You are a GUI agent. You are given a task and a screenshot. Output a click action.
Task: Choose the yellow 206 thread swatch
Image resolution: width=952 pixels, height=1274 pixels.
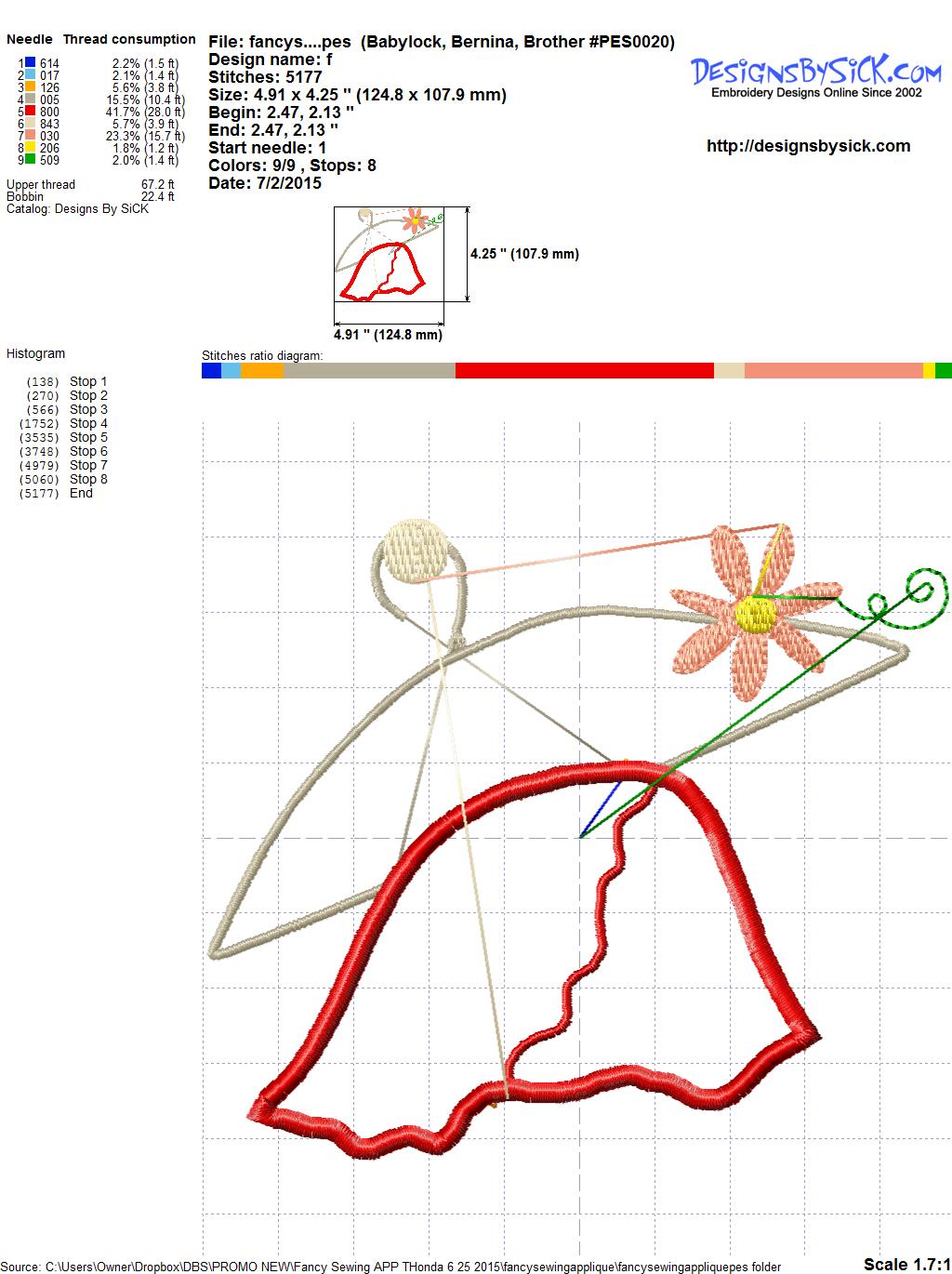coord(31,148)
